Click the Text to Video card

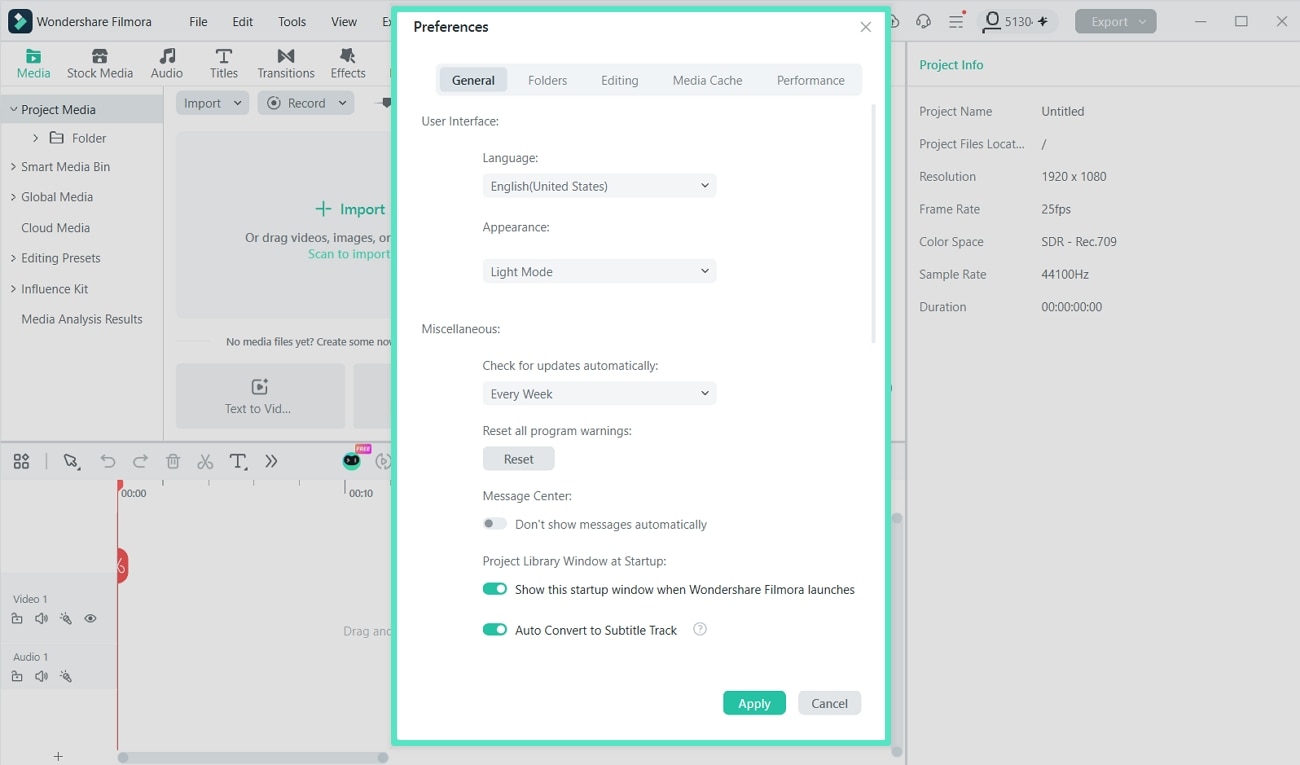[260, 396]
